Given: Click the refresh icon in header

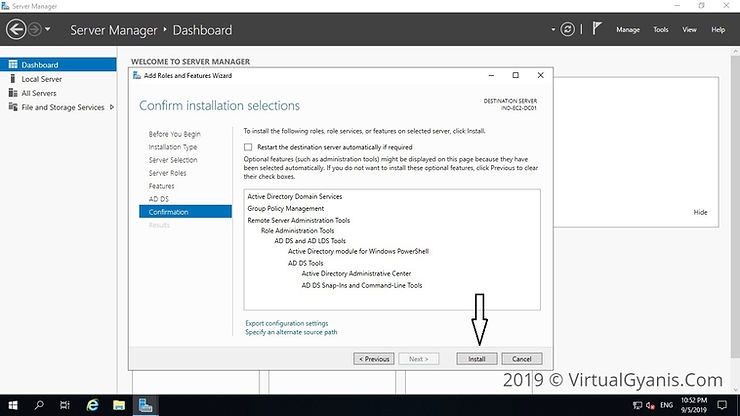Looking at the screenshot, I should [569, 30].
